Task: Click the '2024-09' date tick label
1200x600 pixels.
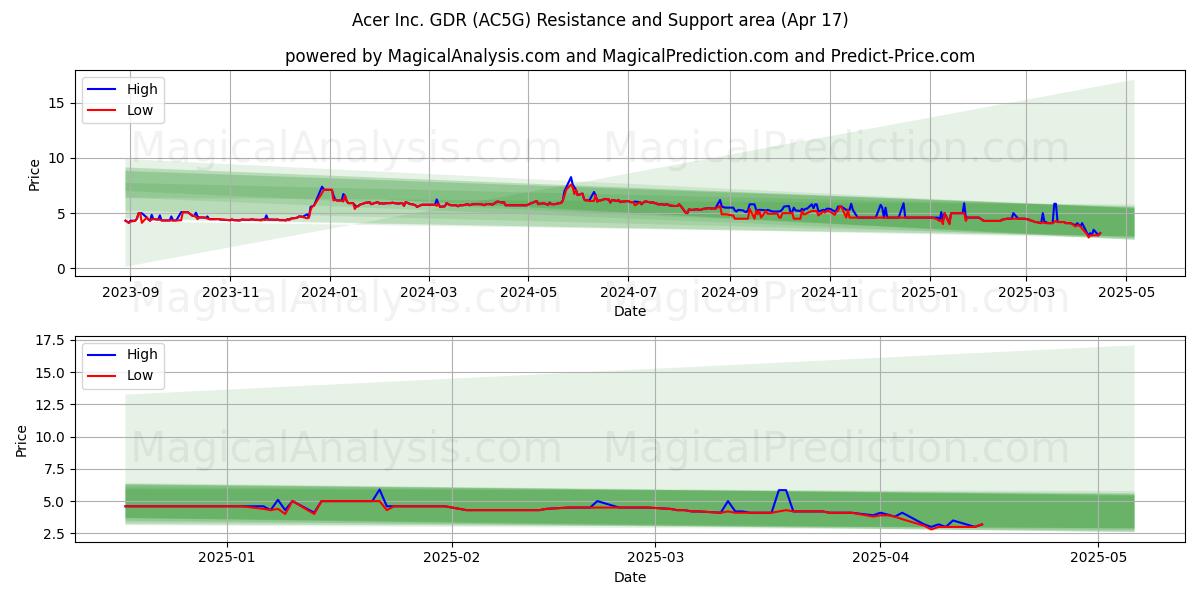Action: 729,291
